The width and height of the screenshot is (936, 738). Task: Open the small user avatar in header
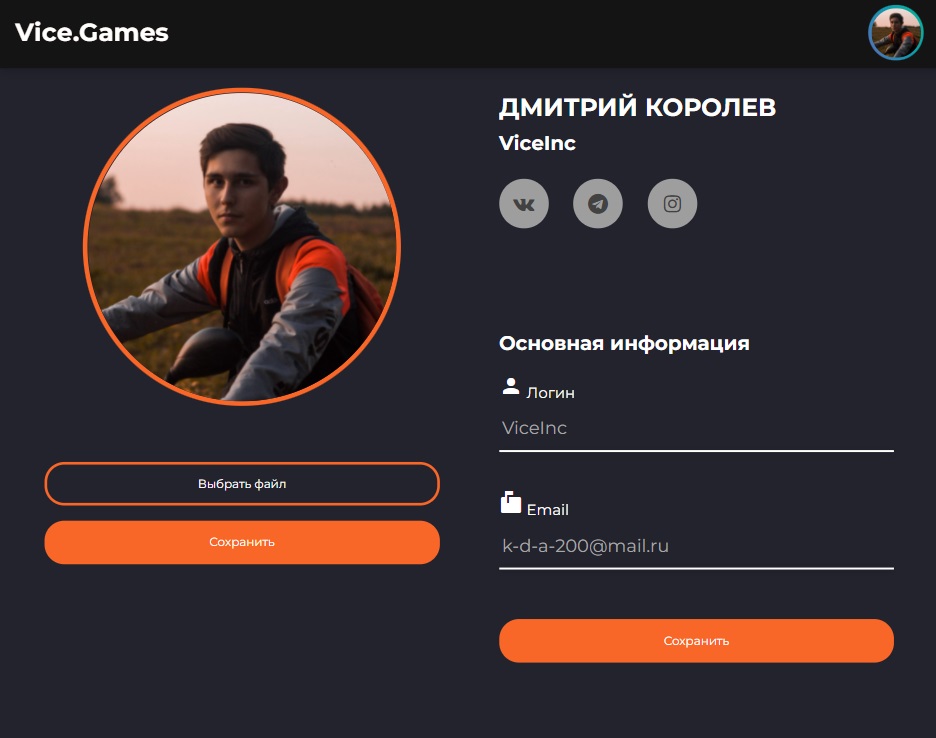click(x=895, y=33)
